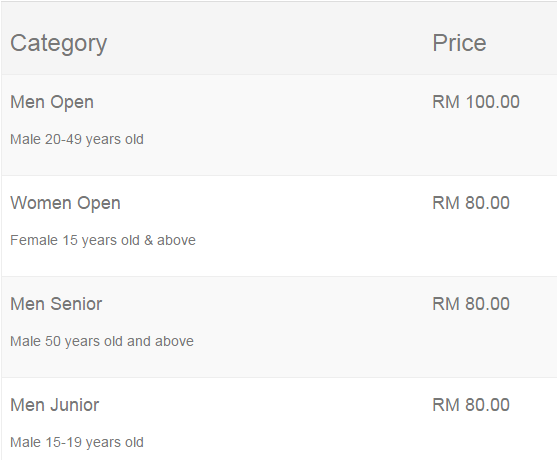Click the Women Open RM 80.00 price
The height and width of the screenshot is (460, 557).
[x=471, y=203]
